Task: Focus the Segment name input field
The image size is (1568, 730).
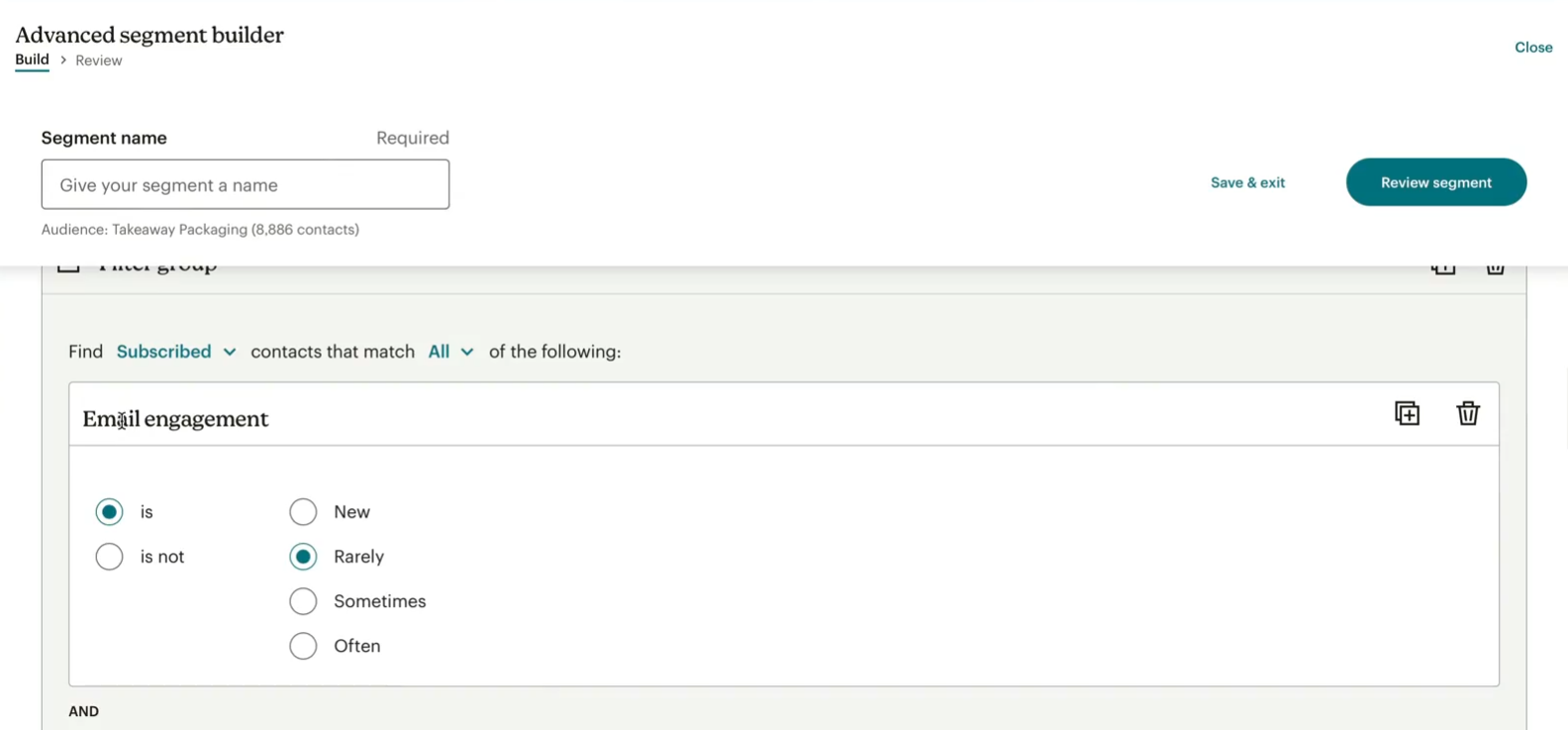Action: (245, 184)
